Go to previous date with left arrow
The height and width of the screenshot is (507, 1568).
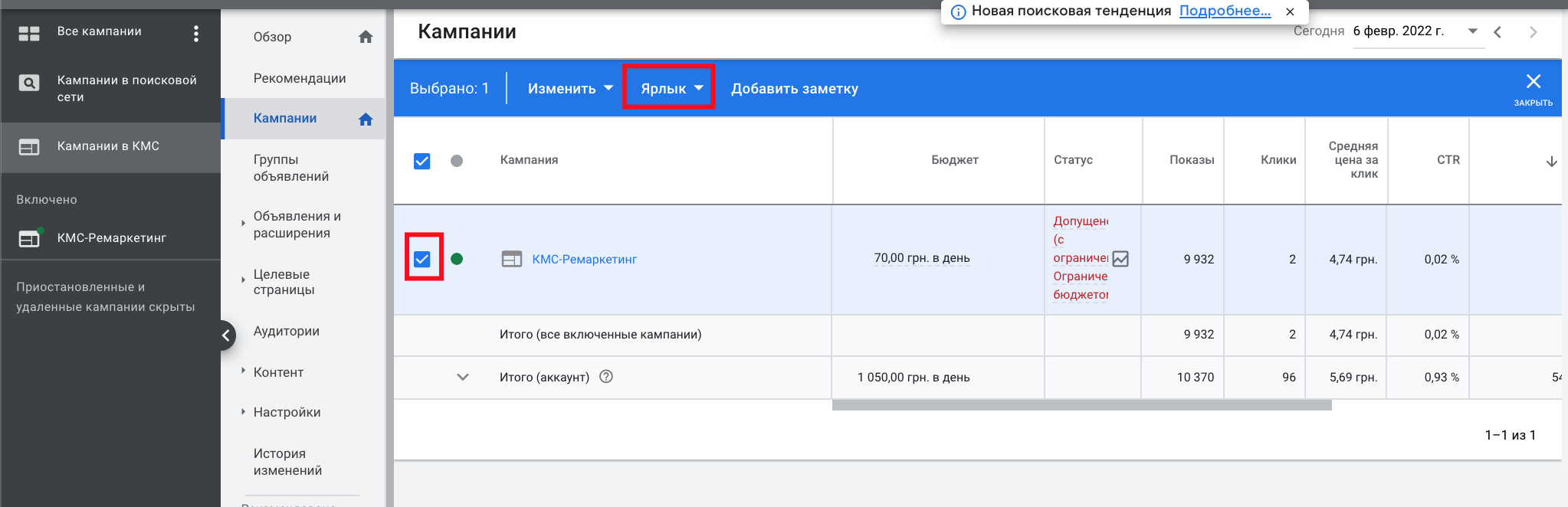(1497, 32)
